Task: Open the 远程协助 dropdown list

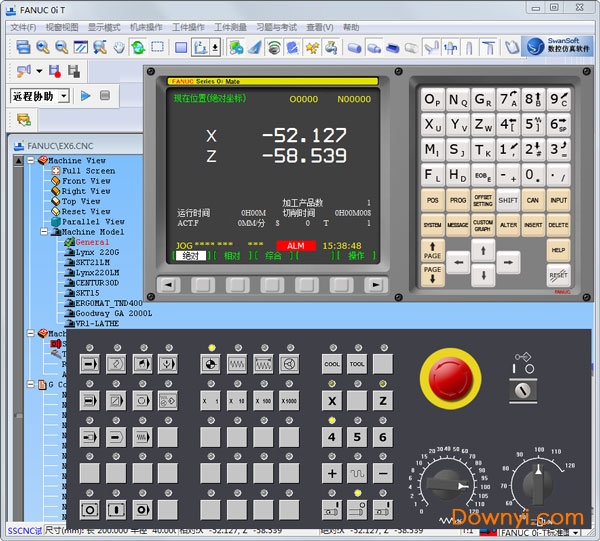Action: pos(63,96)
